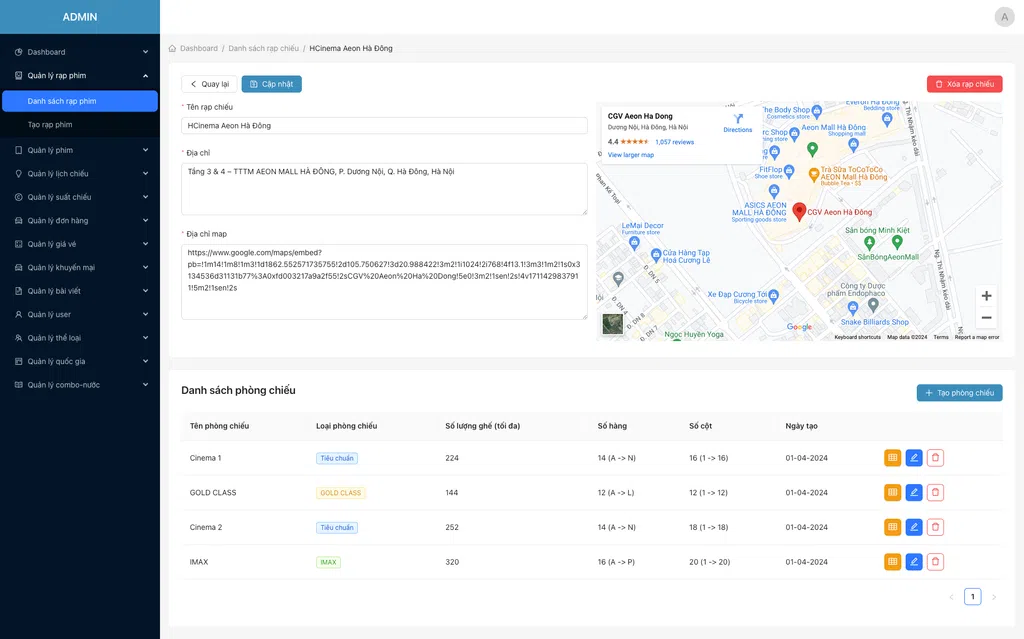
Task: Open the Tạo rạp phim menu item
Action: pyautogui.click(x=80, y=125)
